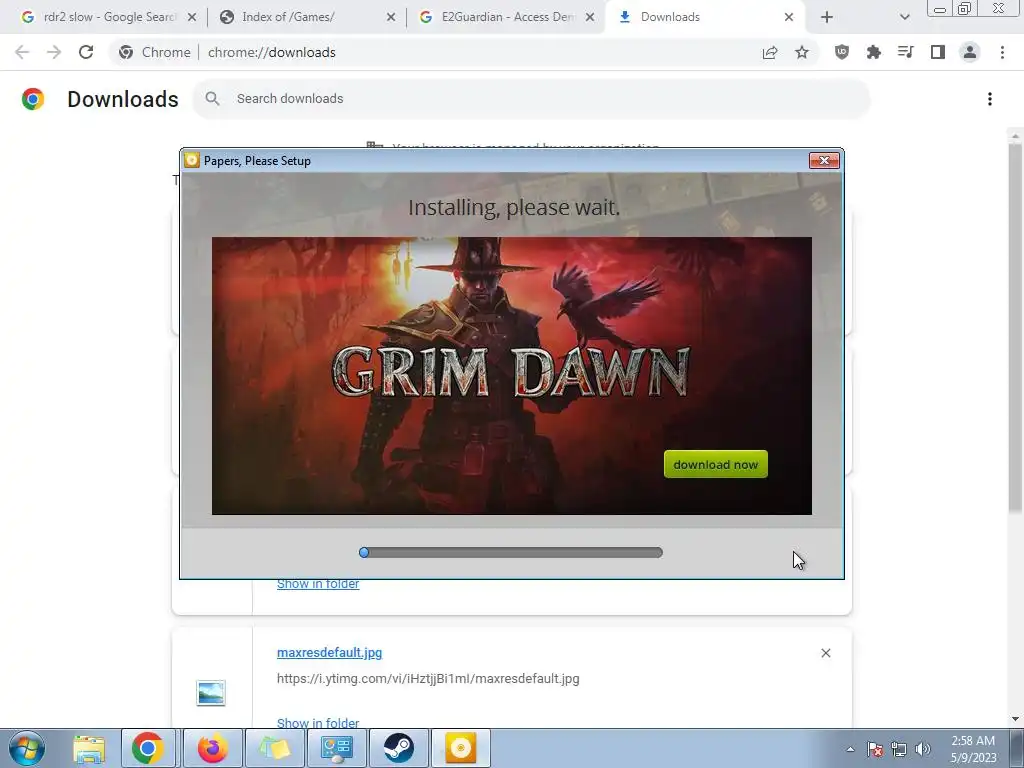The image size is (1024, 768).
Task: Close the Index of /Games/ tab
Action: (x=391, y=18)
